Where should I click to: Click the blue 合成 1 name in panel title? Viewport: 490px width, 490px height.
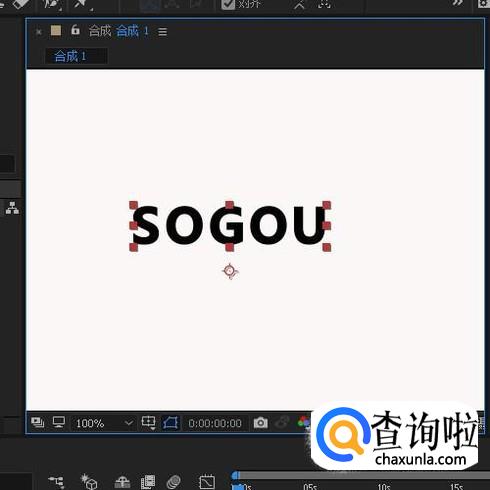132,31
